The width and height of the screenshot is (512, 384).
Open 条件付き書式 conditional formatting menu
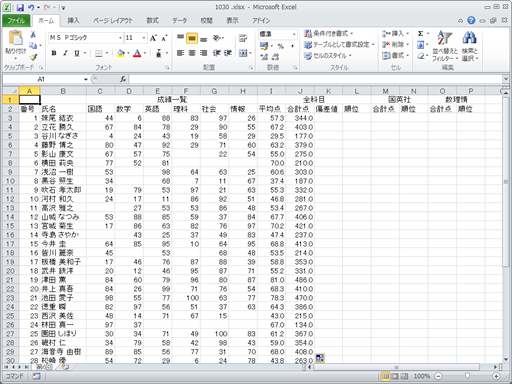[x=329, y=34]
